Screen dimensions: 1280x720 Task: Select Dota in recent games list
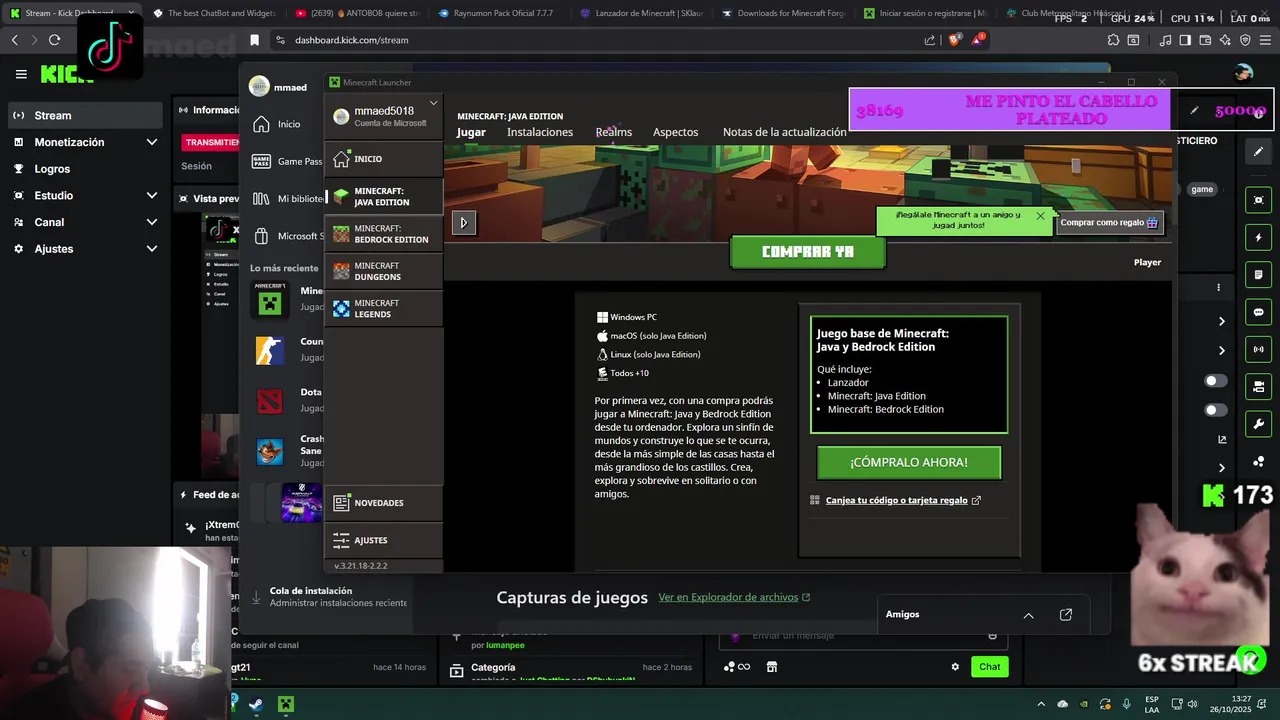point(286,400)
